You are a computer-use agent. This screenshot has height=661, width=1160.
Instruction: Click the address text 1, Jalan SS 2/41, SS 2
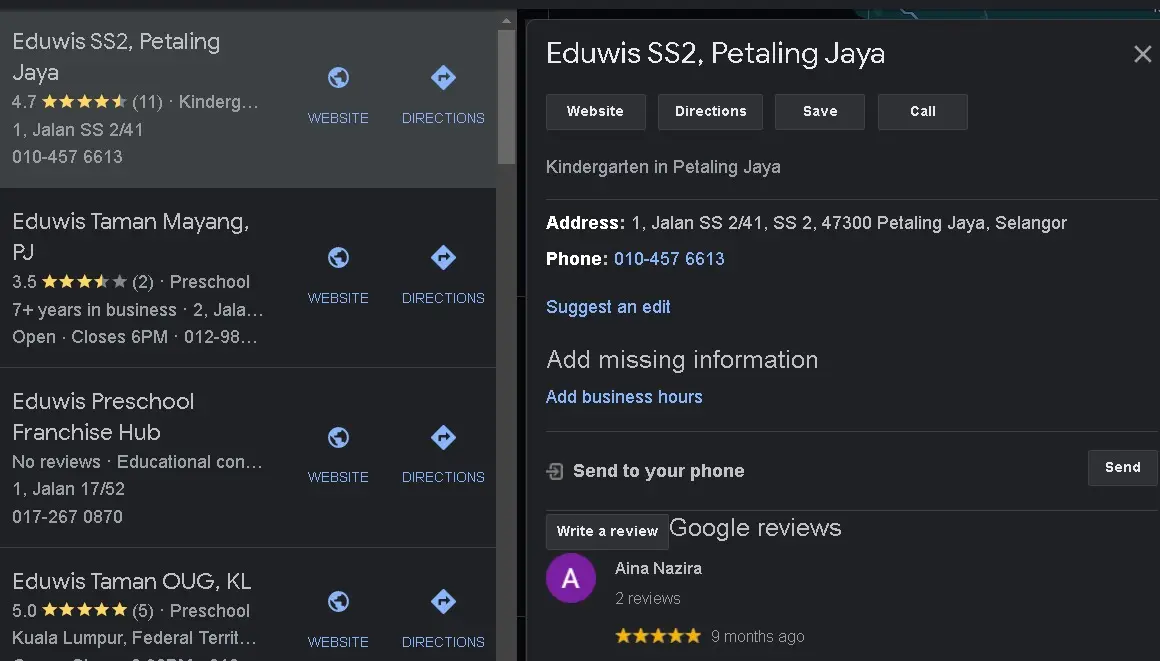849,223
